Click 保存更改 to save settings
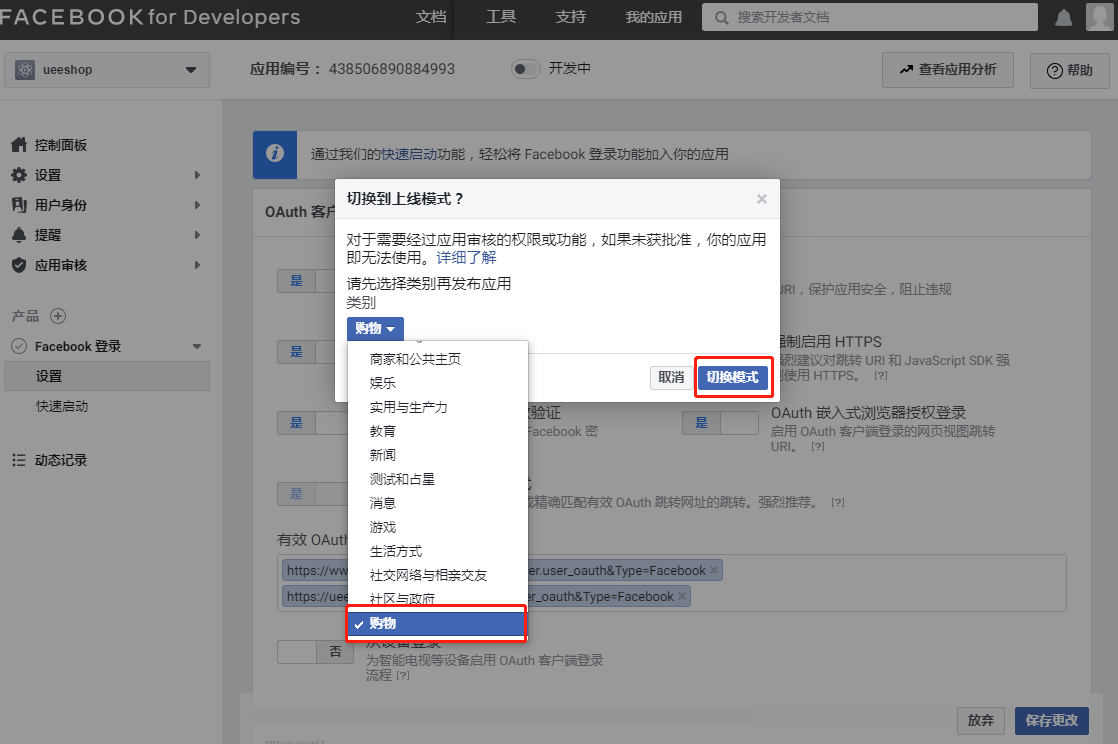This screenshot has height=744, width=1118. [x=1052, y=720]
